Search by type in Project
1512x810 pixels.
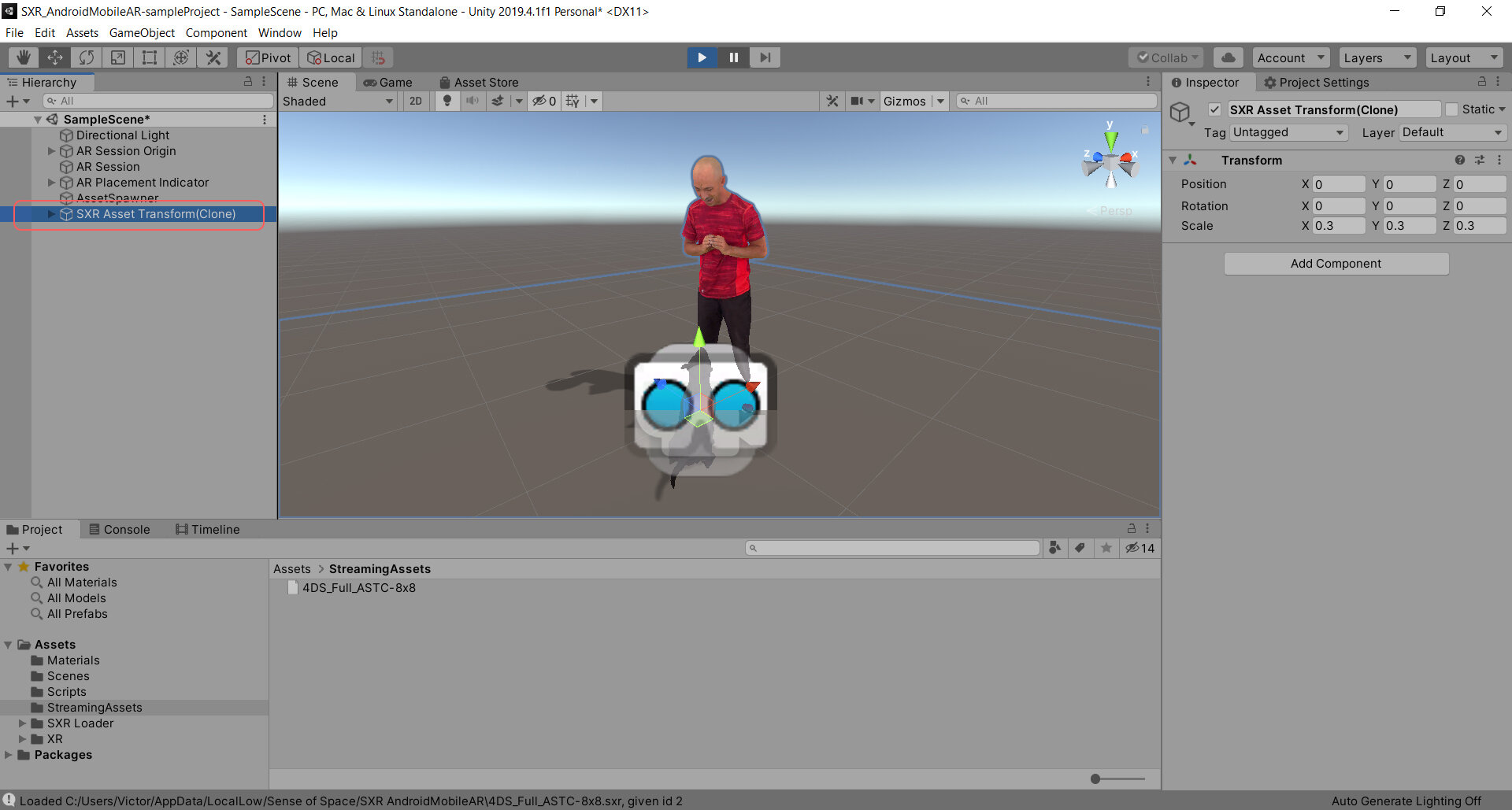(1054, 548)
